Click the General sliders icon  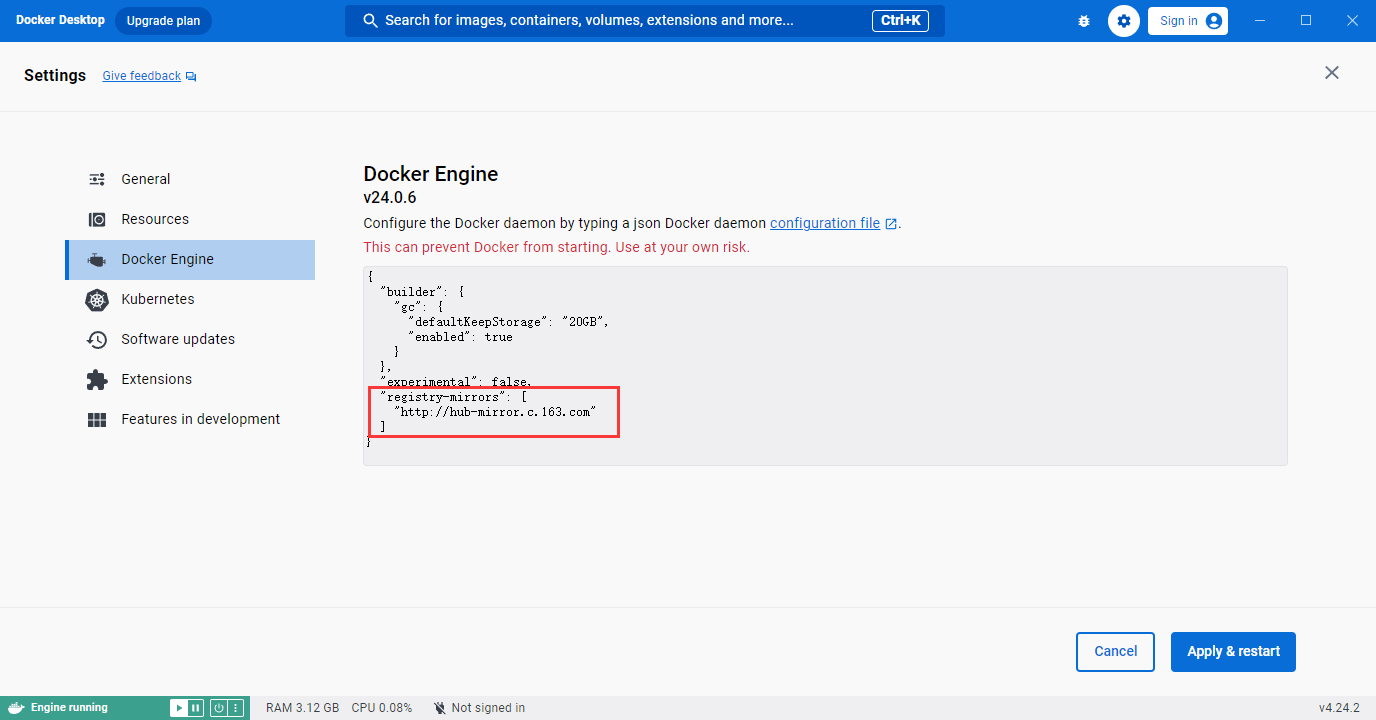(97, 179)
